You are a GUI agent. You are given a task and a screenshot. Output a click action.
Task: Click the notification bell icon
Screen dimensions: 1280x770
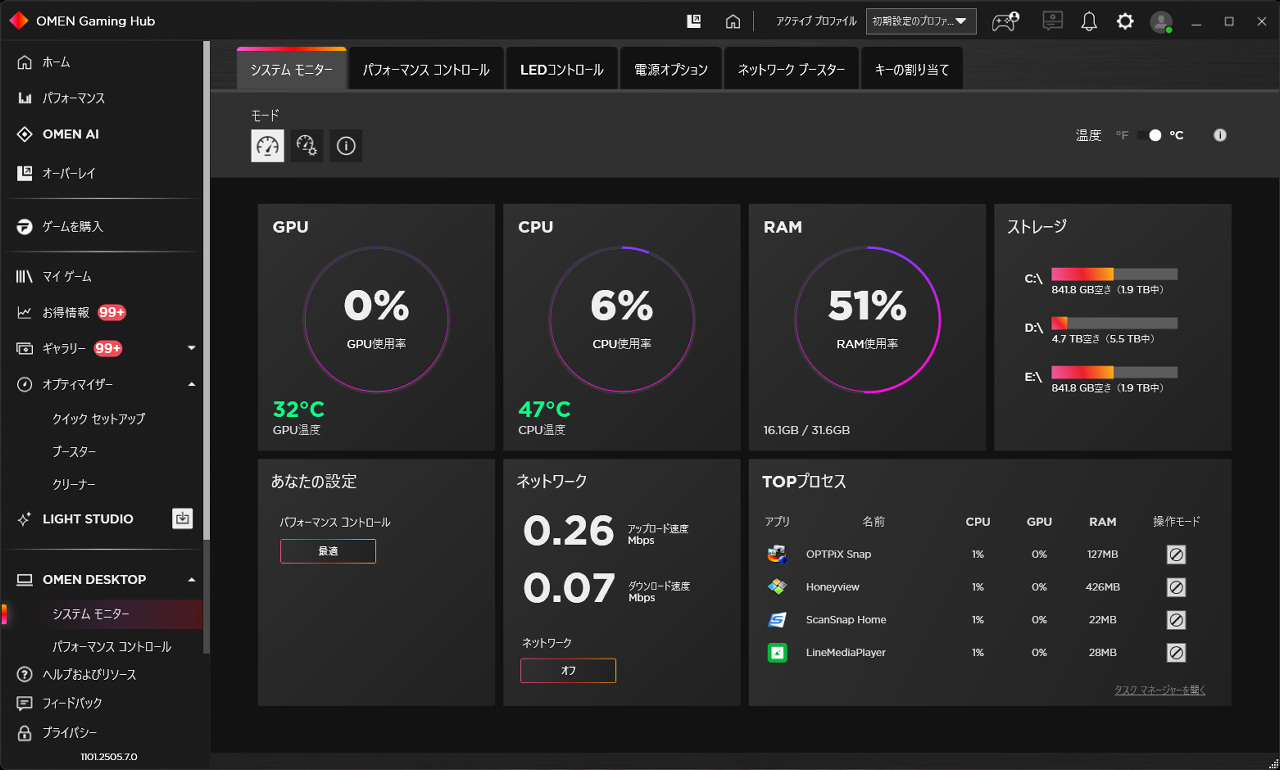pyautogui.click(x=1089, y=21)
